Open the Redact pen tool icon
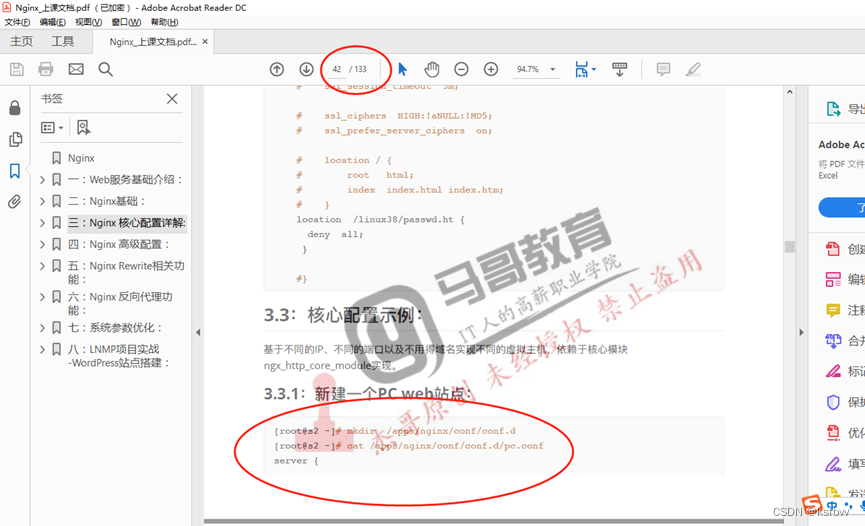 point(832,371)
